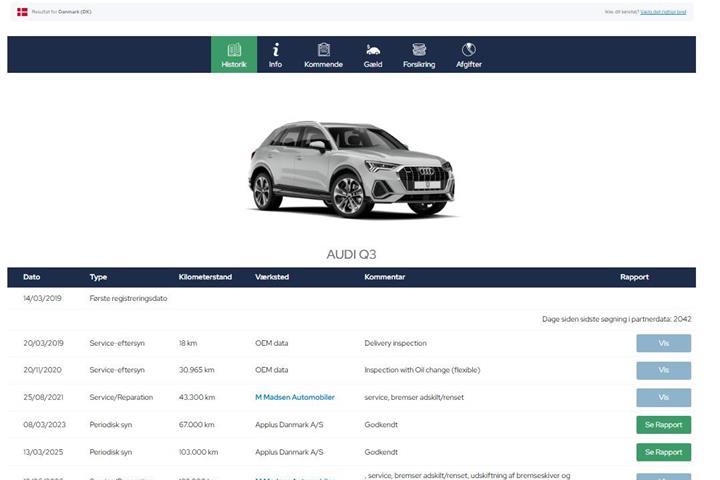
Task: Click 'Inspection with Oil change (flexible)' comment
Action: 422,370
